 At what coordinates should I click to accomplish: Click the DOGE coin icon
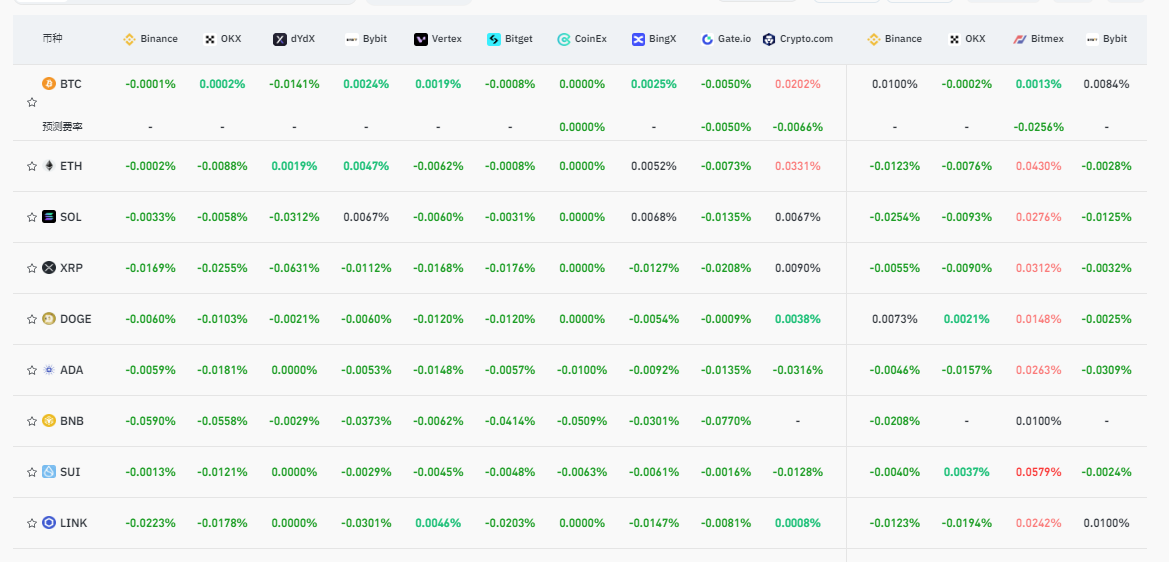click(49, 319)
